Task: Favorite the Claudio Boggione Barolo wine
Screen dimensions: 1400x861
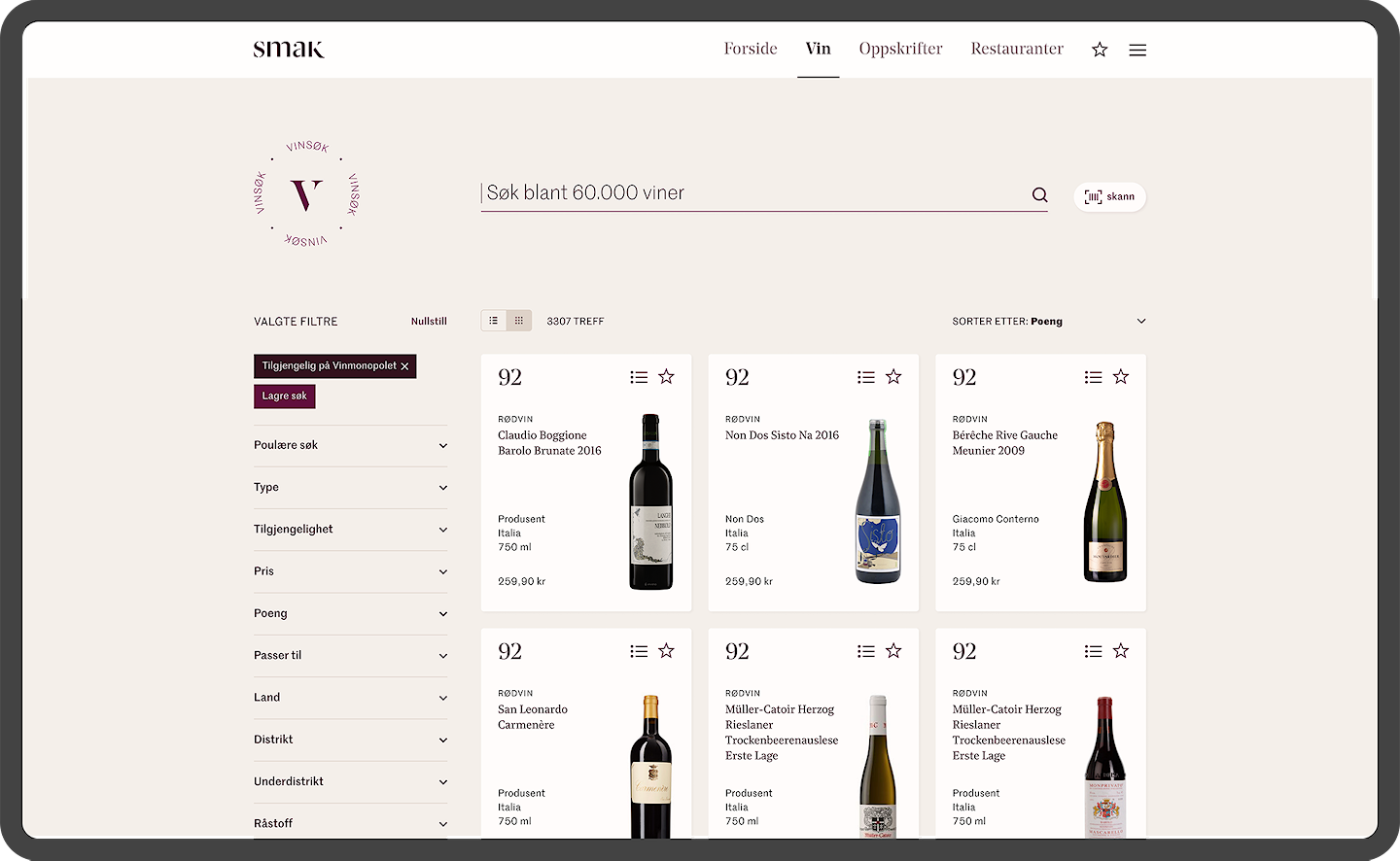Action: click(666, 377)
